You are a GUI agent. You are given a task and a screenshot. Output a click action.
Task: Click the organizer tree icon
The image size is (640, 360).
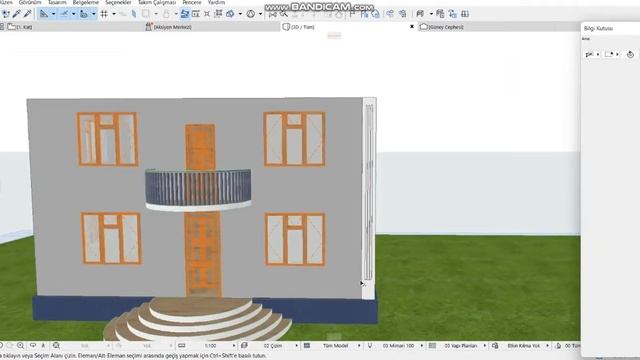point(440,14)
